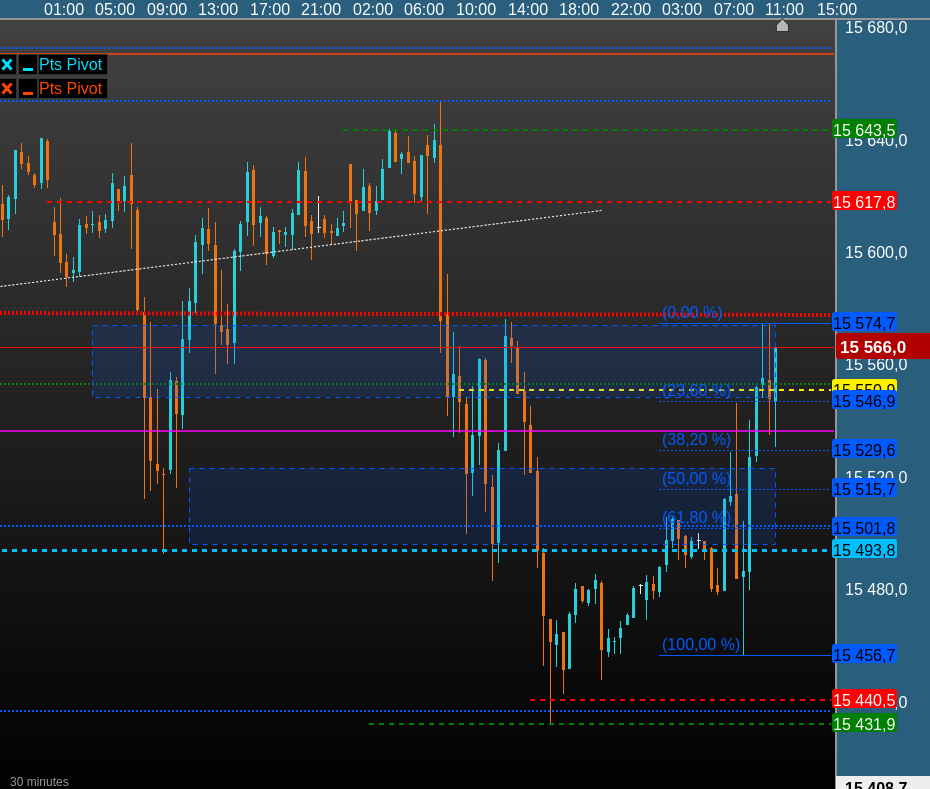Click the 10:00 time axis label
Screen dimensions: 930x789
coord(476,9)
